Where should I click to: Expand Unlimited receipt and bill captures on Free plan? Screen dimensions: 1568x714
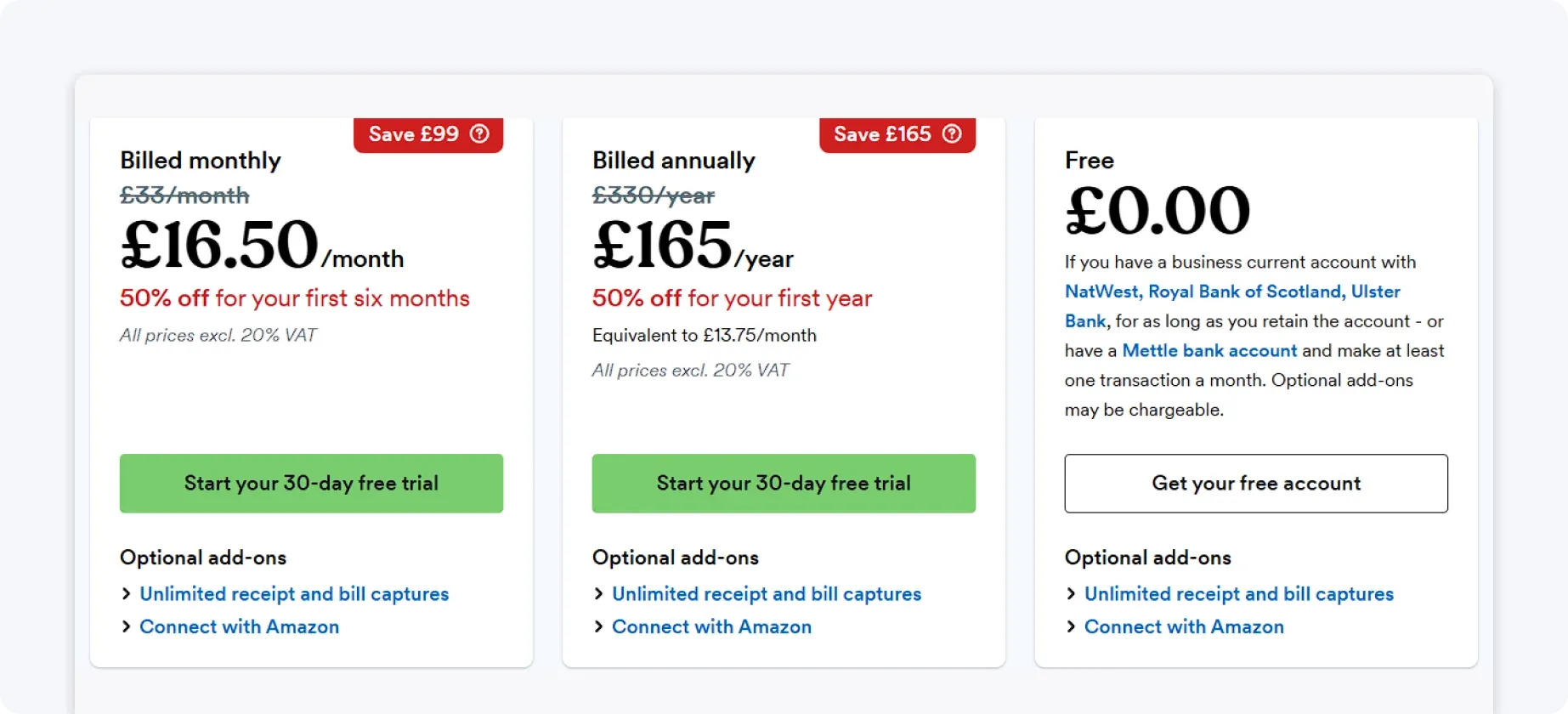coord(1070,593)
